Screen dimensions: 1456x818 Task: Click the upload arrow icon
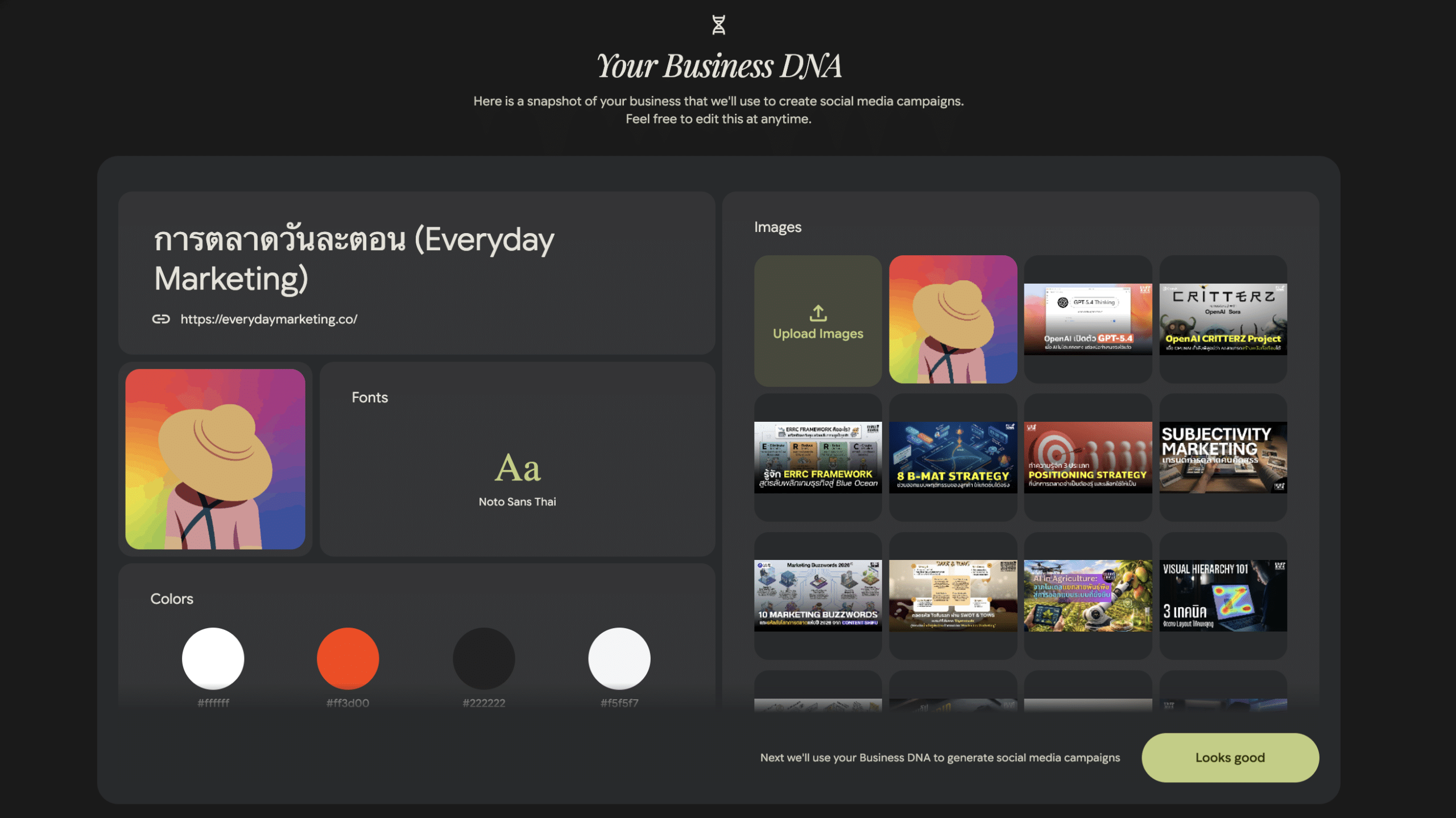(818, 313)
